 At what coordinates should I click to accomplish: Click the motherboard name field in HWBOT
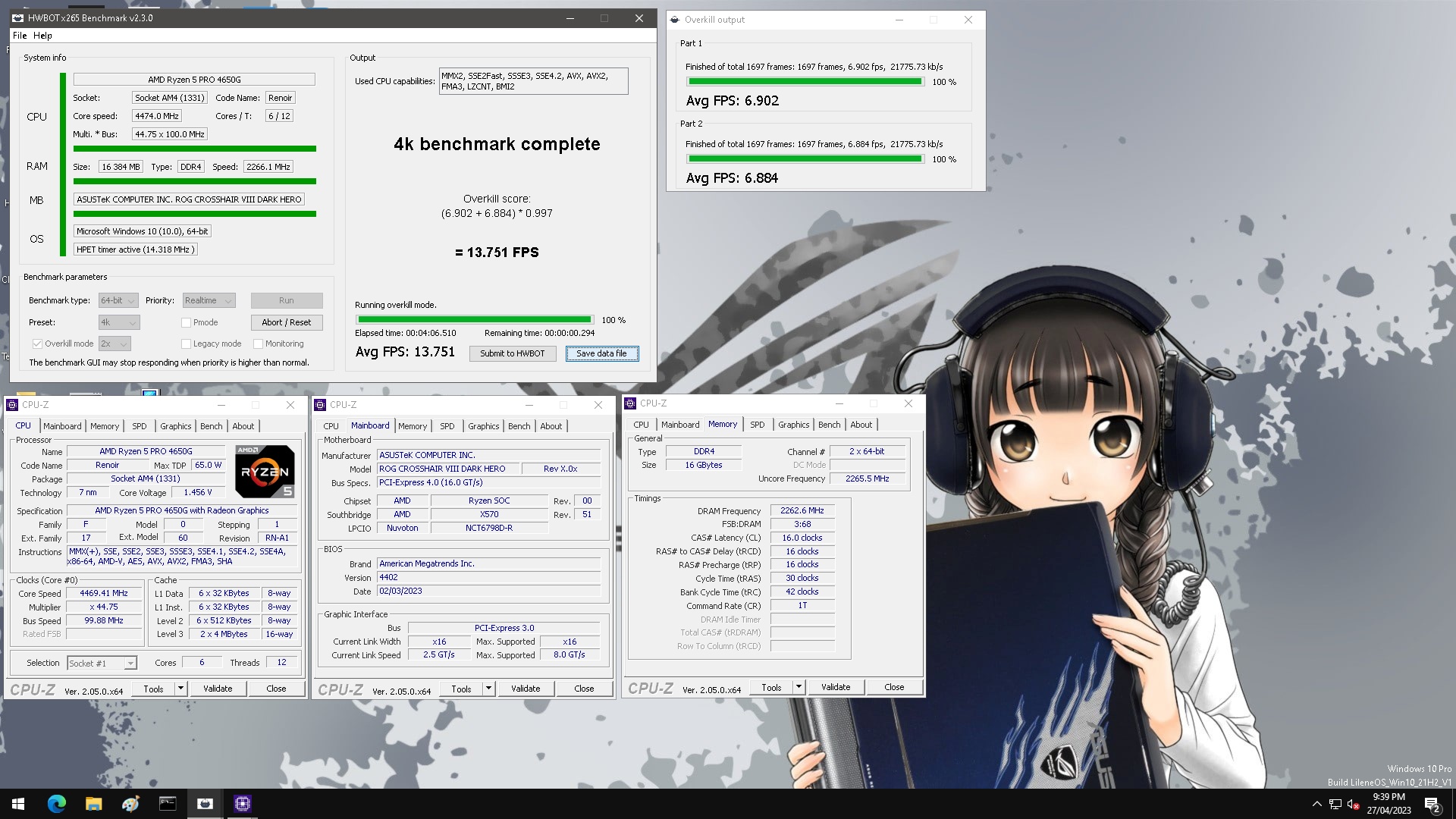(x=189, y=199)
